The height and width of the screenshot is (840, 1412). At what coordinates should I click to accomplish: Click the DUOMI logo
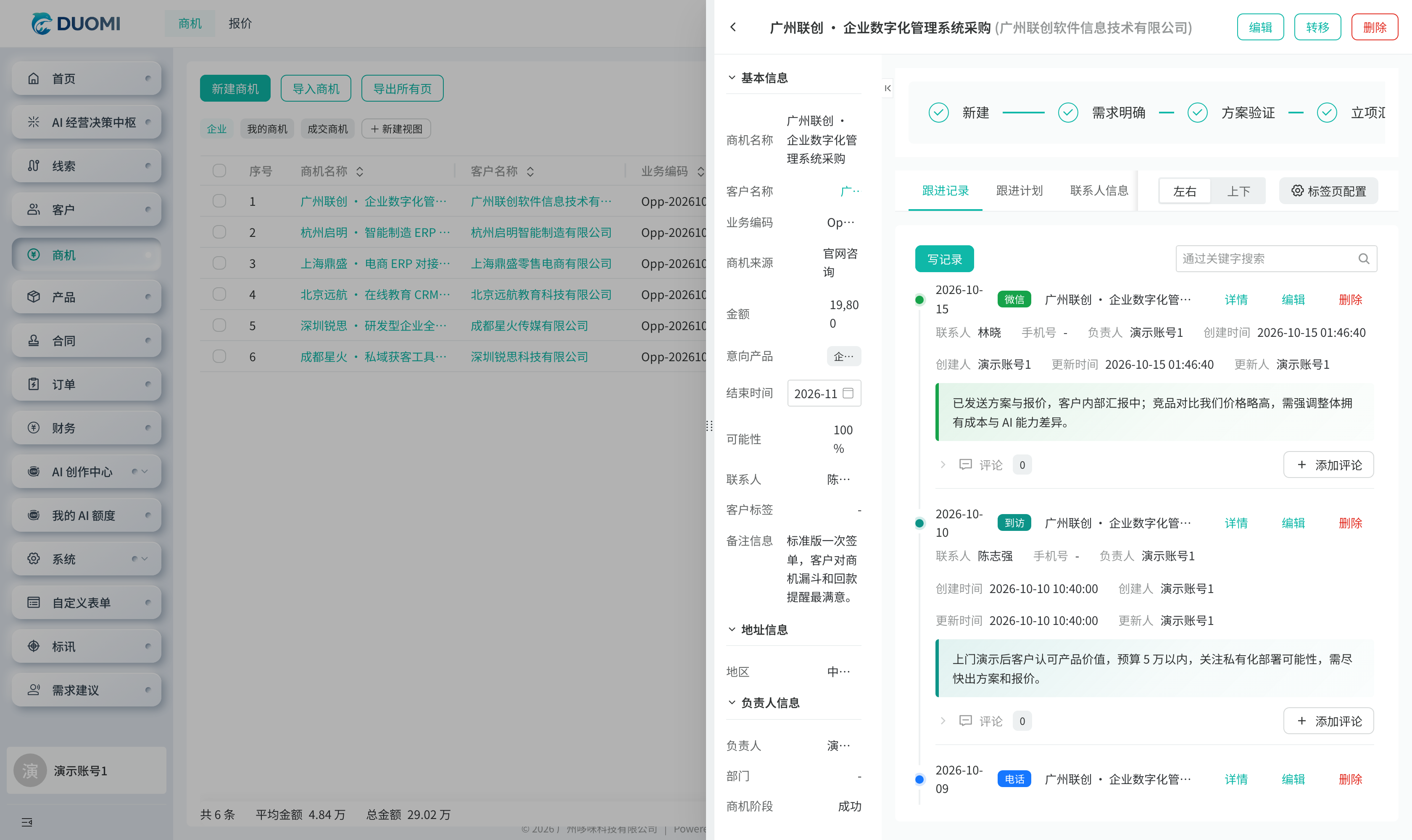75,23
